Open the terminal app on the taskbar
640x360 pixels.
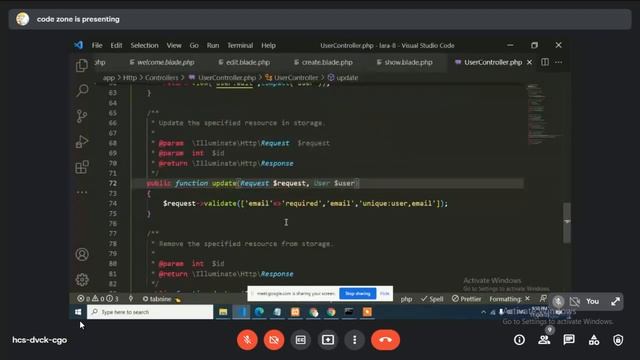349,312
